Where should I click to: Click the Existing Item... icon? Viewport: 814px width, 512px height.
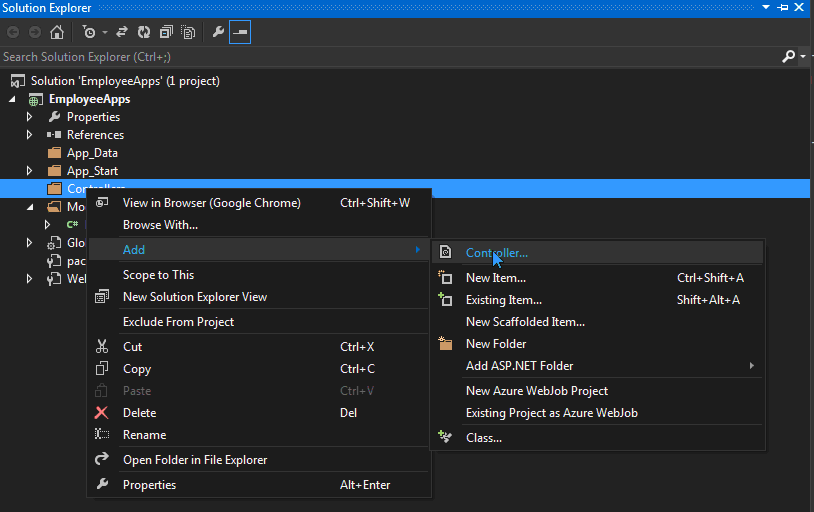click(445, 300)
